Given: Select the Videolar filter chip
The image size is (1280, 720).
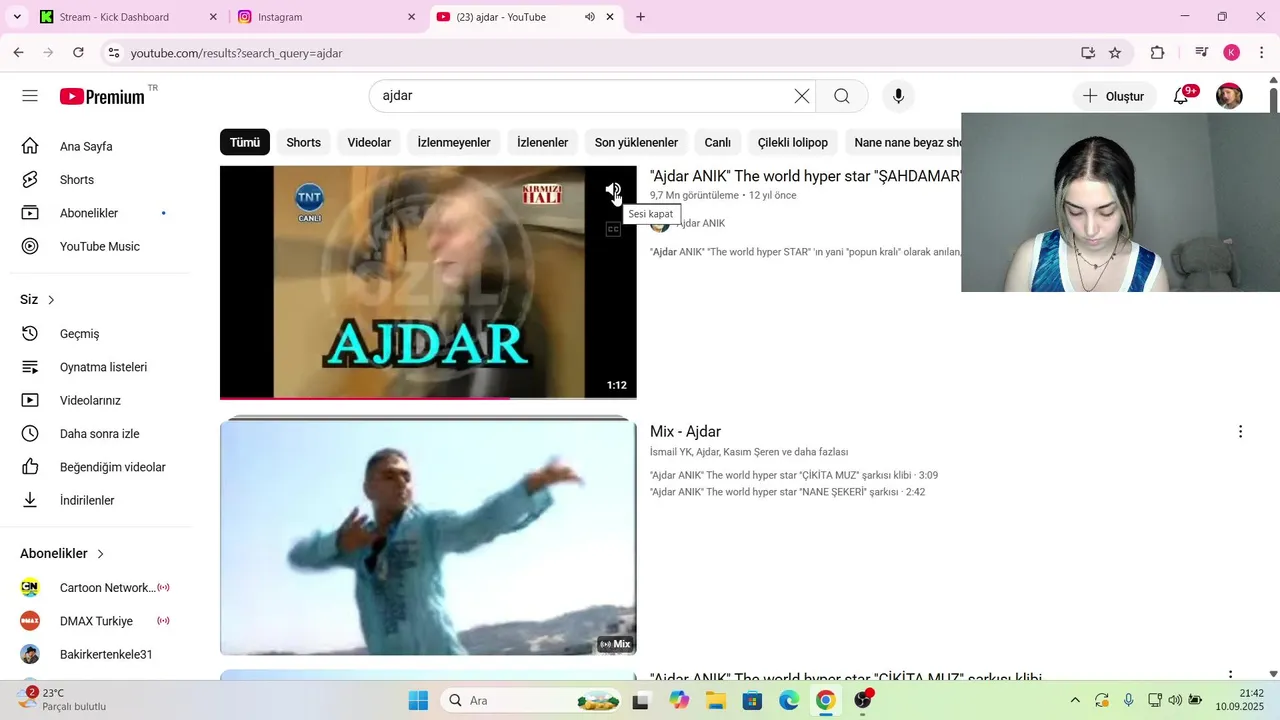Looking at the screenshot, I should [x=369, y=142].
